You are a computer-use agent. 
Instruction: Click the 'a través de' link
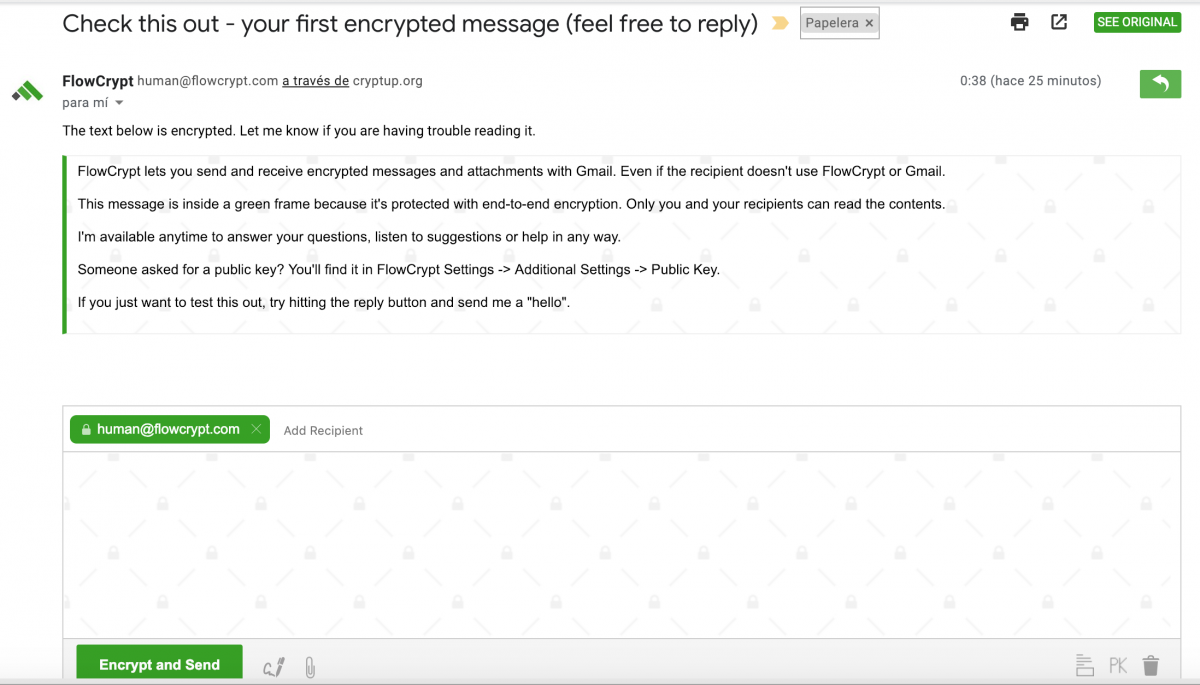pyautogui.click(x=315, y=81)
